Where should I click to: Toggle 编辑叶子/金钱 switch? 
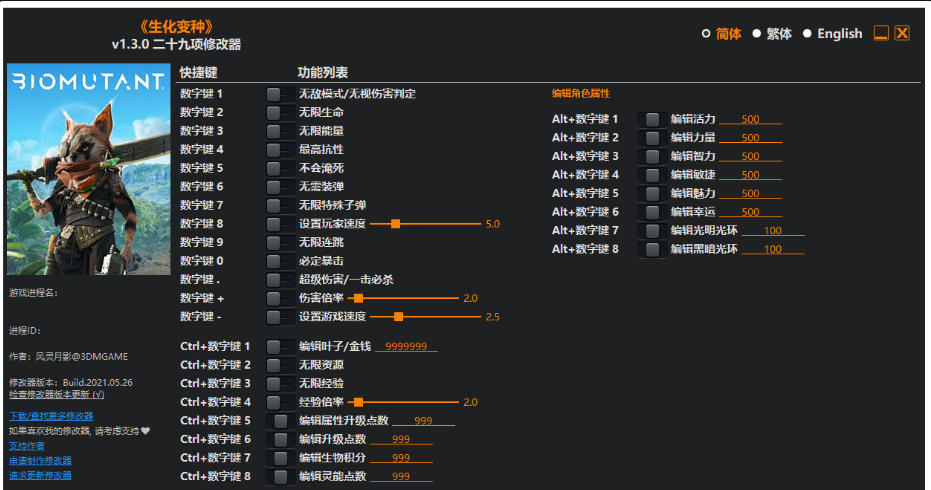[x=280, y=346]
